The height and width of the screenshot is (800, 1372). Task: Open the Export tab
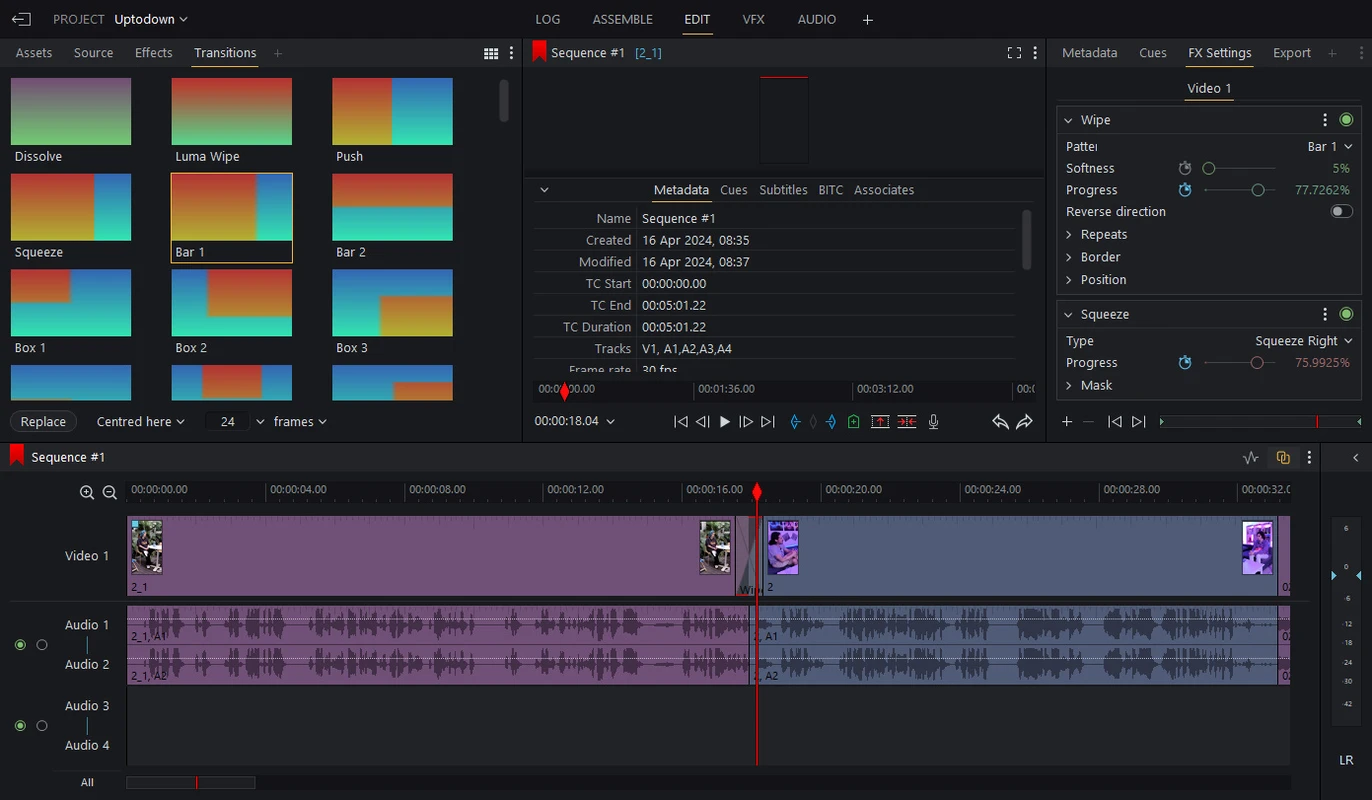(x=1291, y=53)
